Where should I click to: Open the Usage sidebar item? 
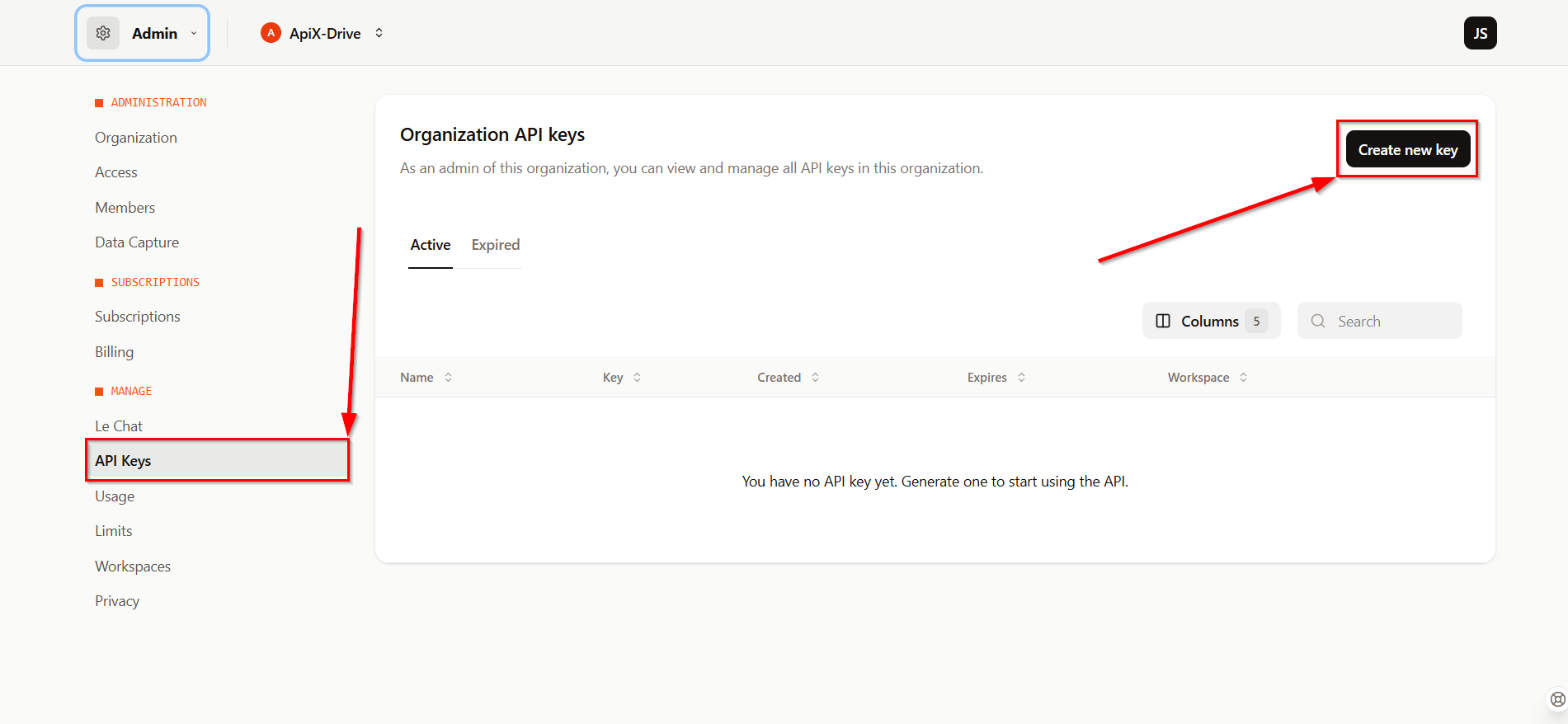(x=115, y=496)
